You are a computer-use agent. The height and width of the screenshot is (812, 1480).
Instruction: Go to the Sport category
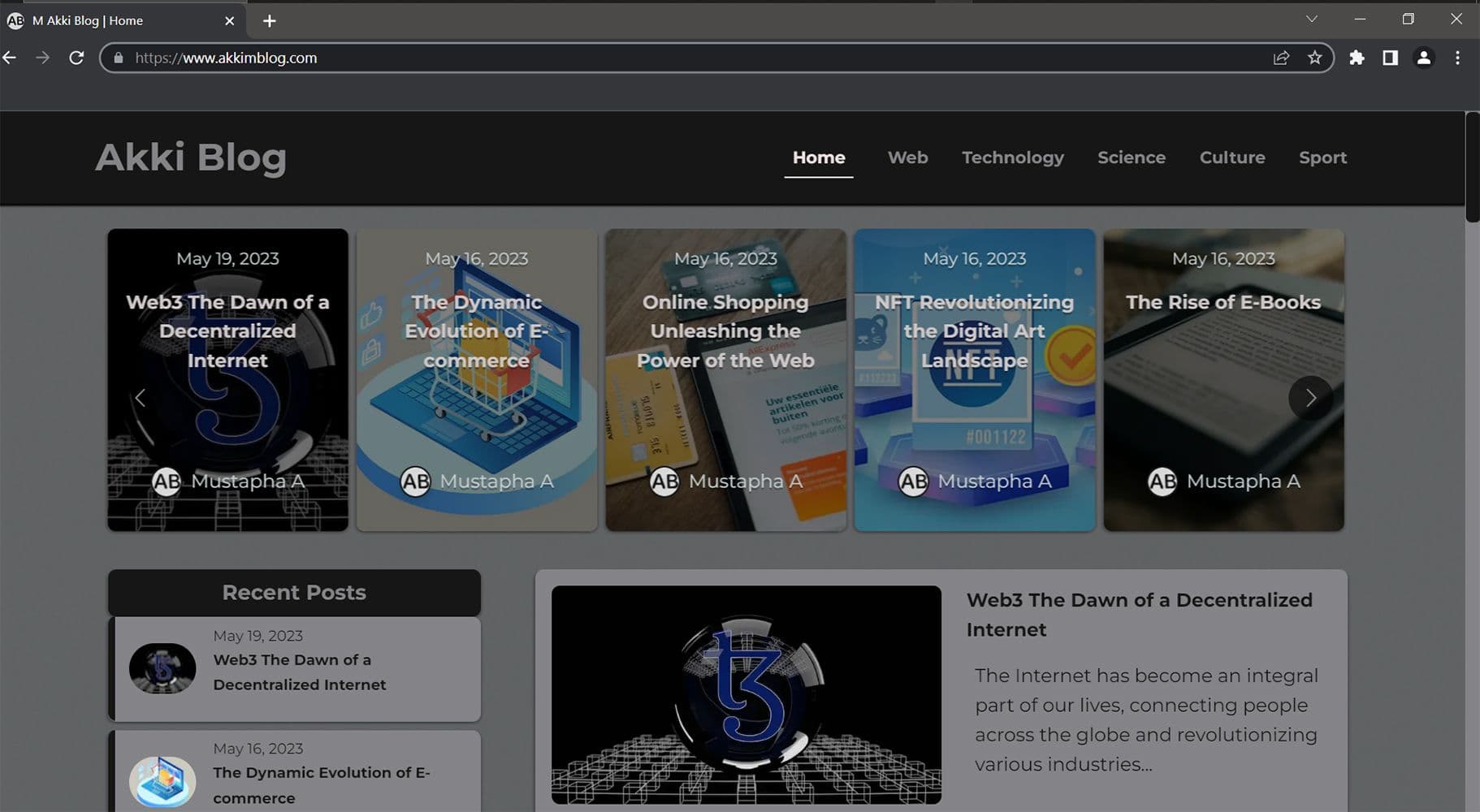[1322, 158]
